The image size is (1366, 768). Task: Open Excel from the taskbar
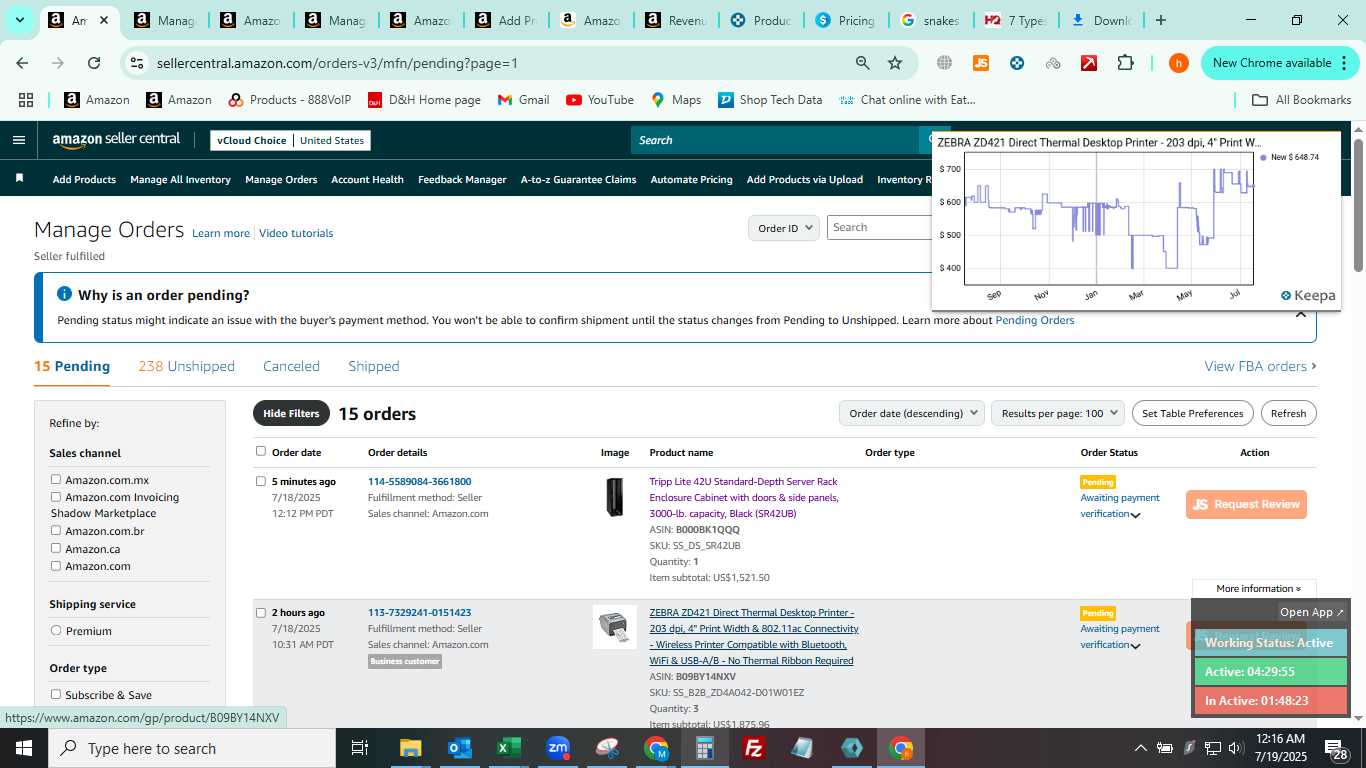click(x=509, y=748)
